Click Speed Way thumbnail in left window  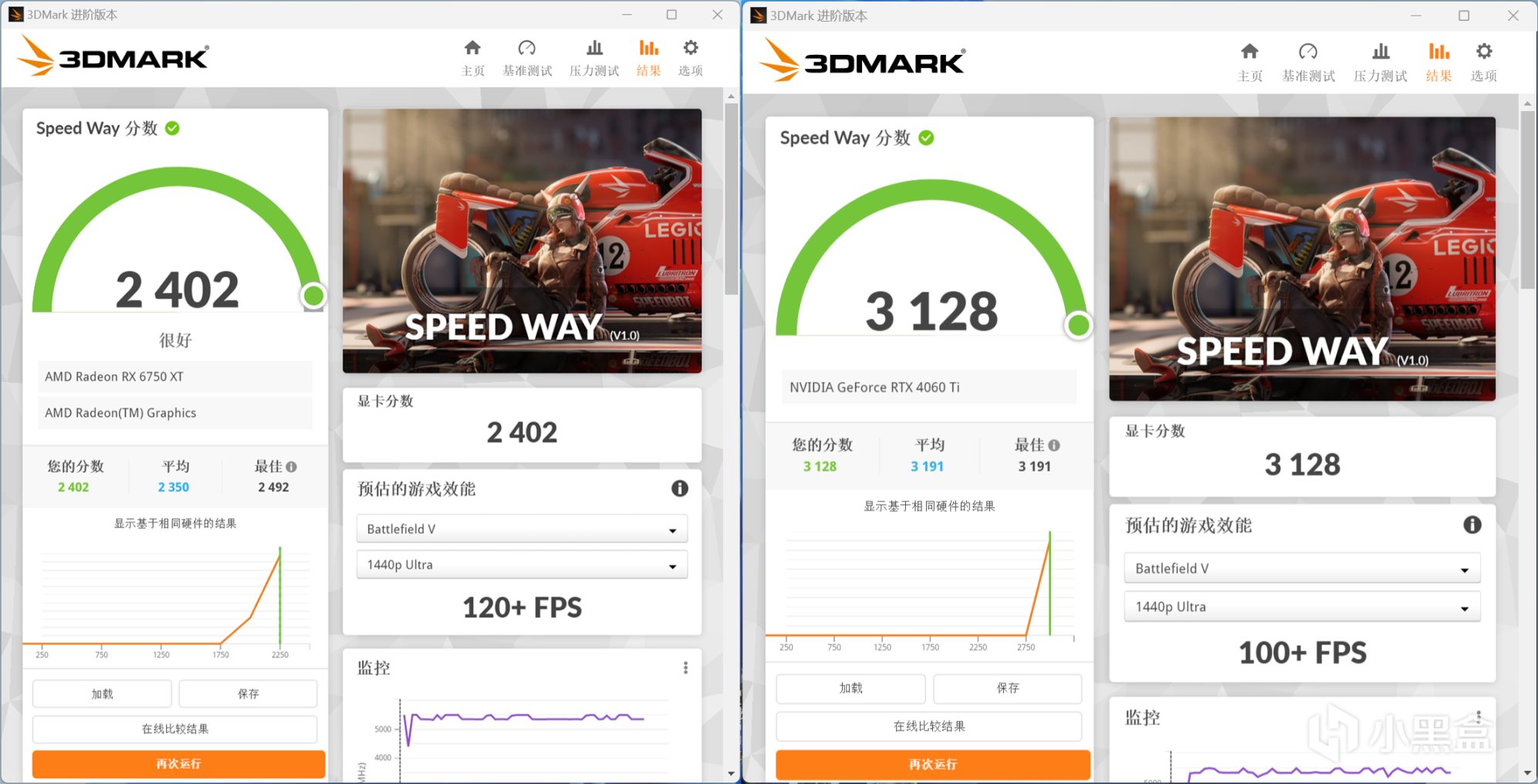click(x=522, y=241)
